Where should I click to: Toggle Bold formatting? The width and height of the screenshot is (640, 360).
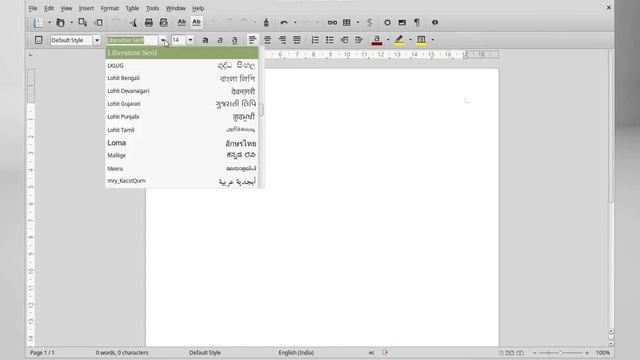(205, 40)
